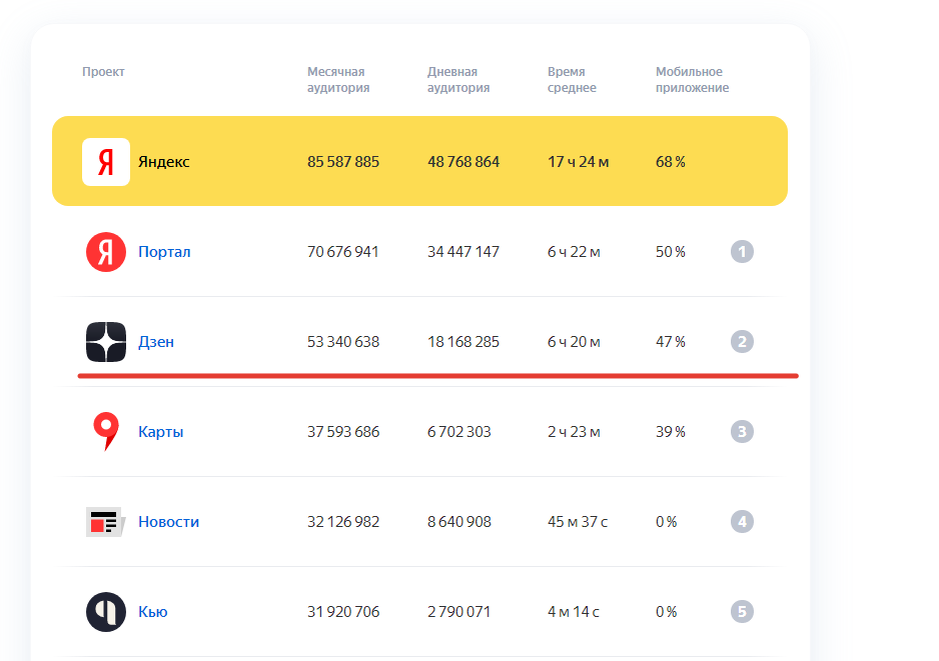The height and width of the screenshot is (661, 939).
Task: Open the Новости project link
Action: coord(169,522)
